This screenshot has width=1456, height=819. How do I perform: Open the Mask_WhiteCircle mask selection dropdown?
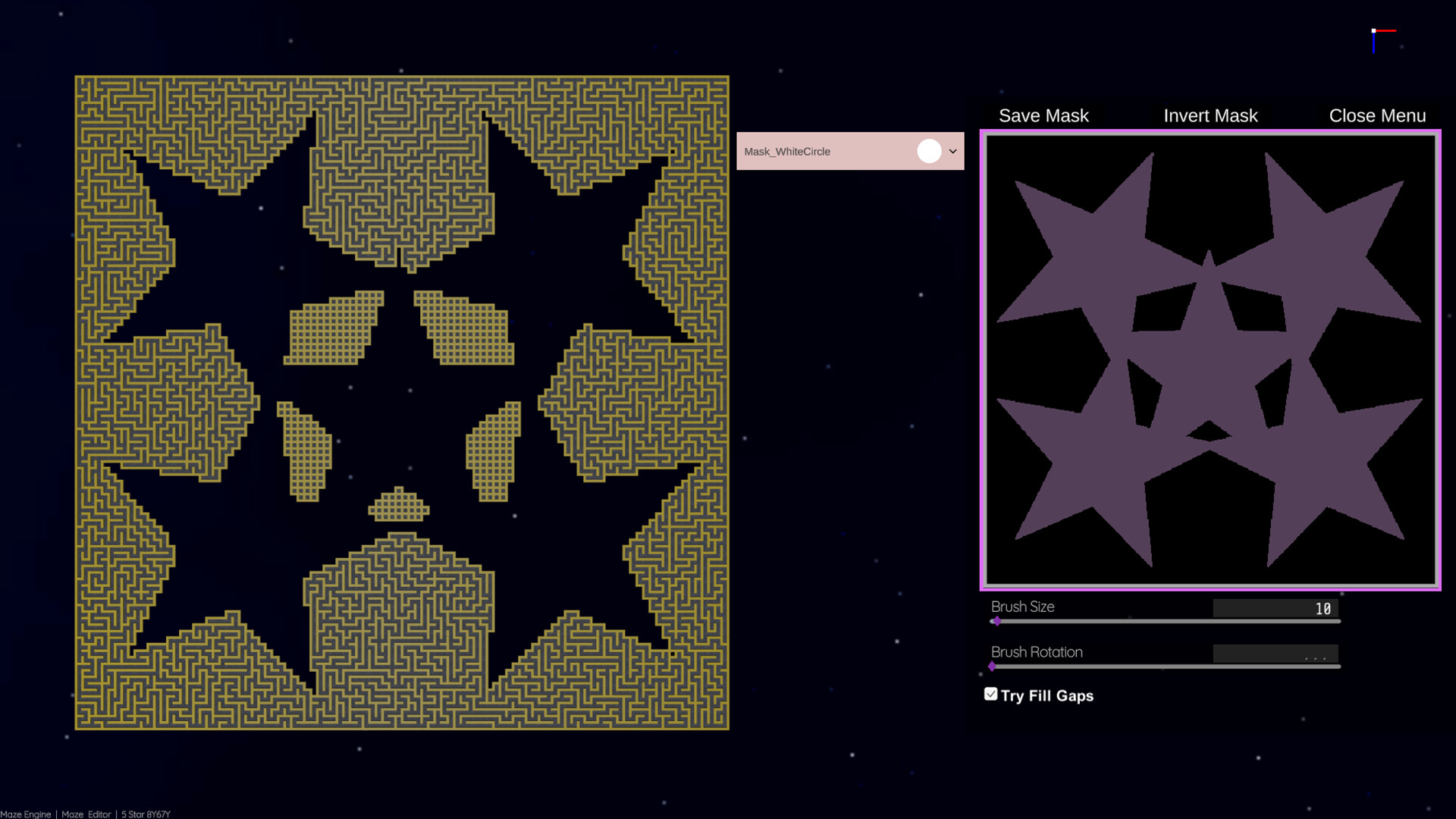coord(834,151)
